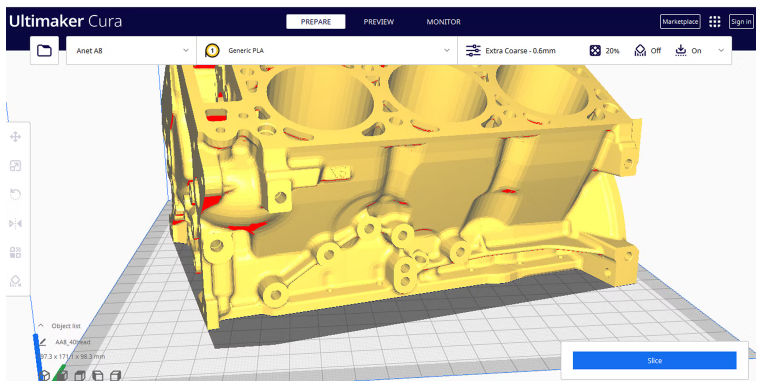Click the Ultimaker Cura logo
Viewport: 768px width, 387px height.
[65, 21]
